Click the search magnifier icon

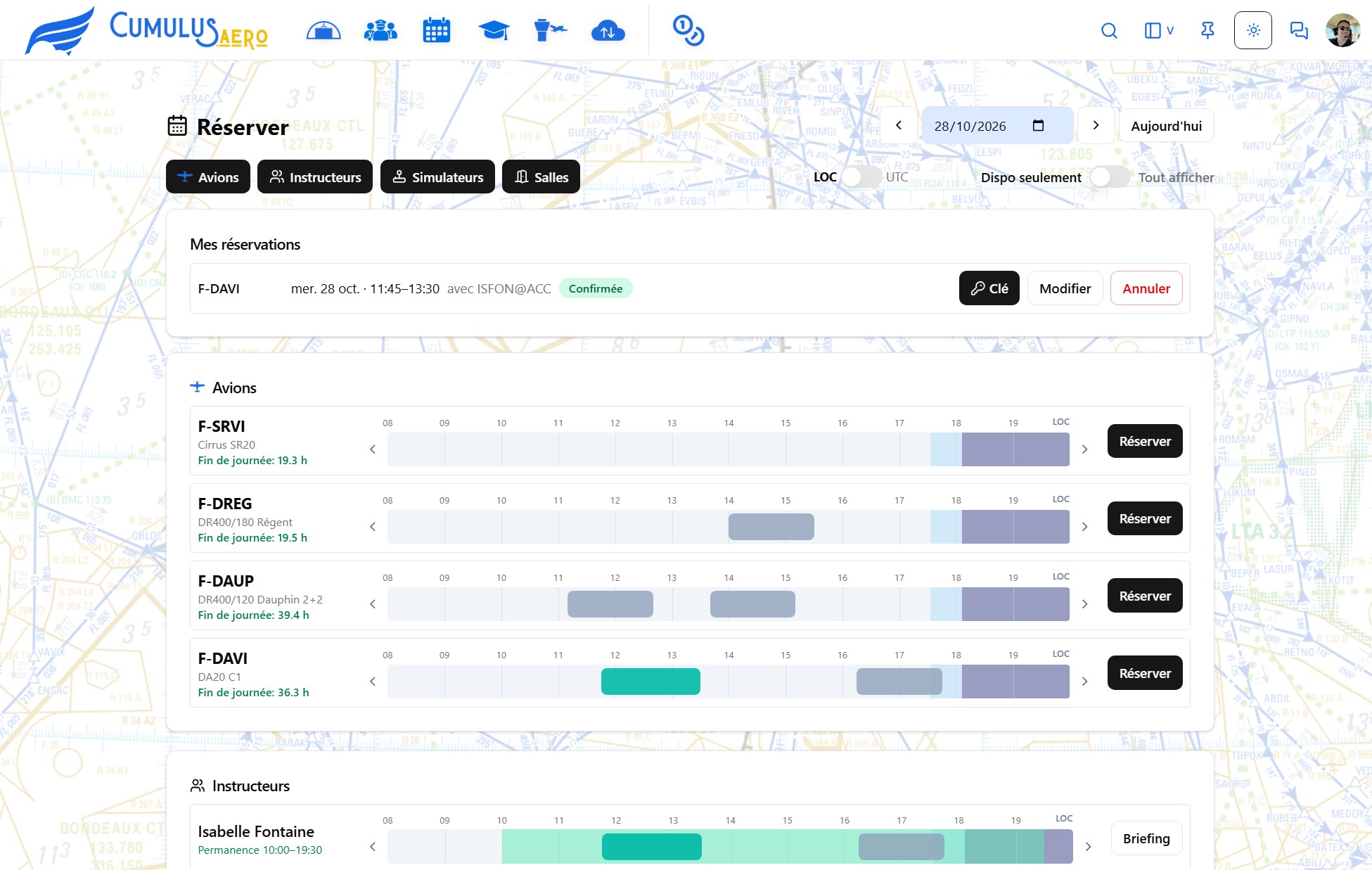[1109, 30]
